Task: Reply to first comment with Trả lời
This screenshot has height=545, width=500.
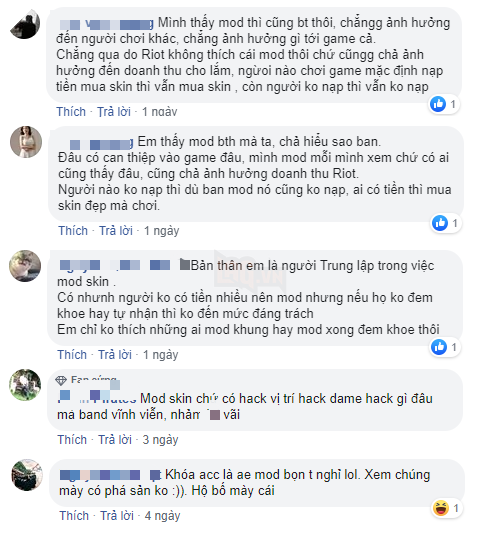Action: point(114,112)
